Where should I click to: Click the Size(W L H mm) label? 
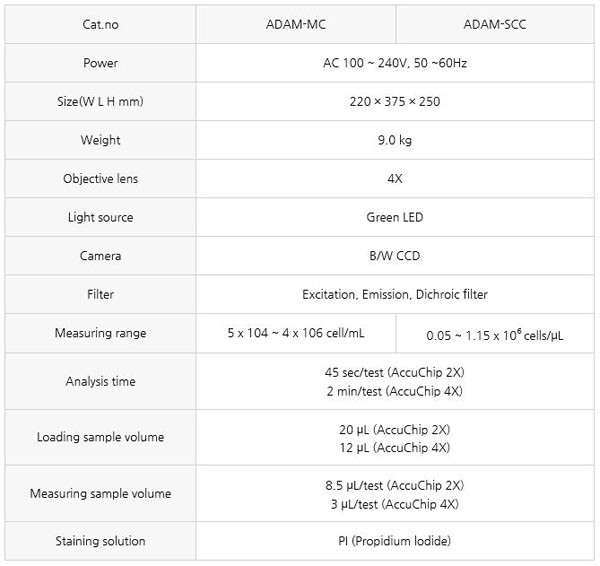[x=100, y=102]
